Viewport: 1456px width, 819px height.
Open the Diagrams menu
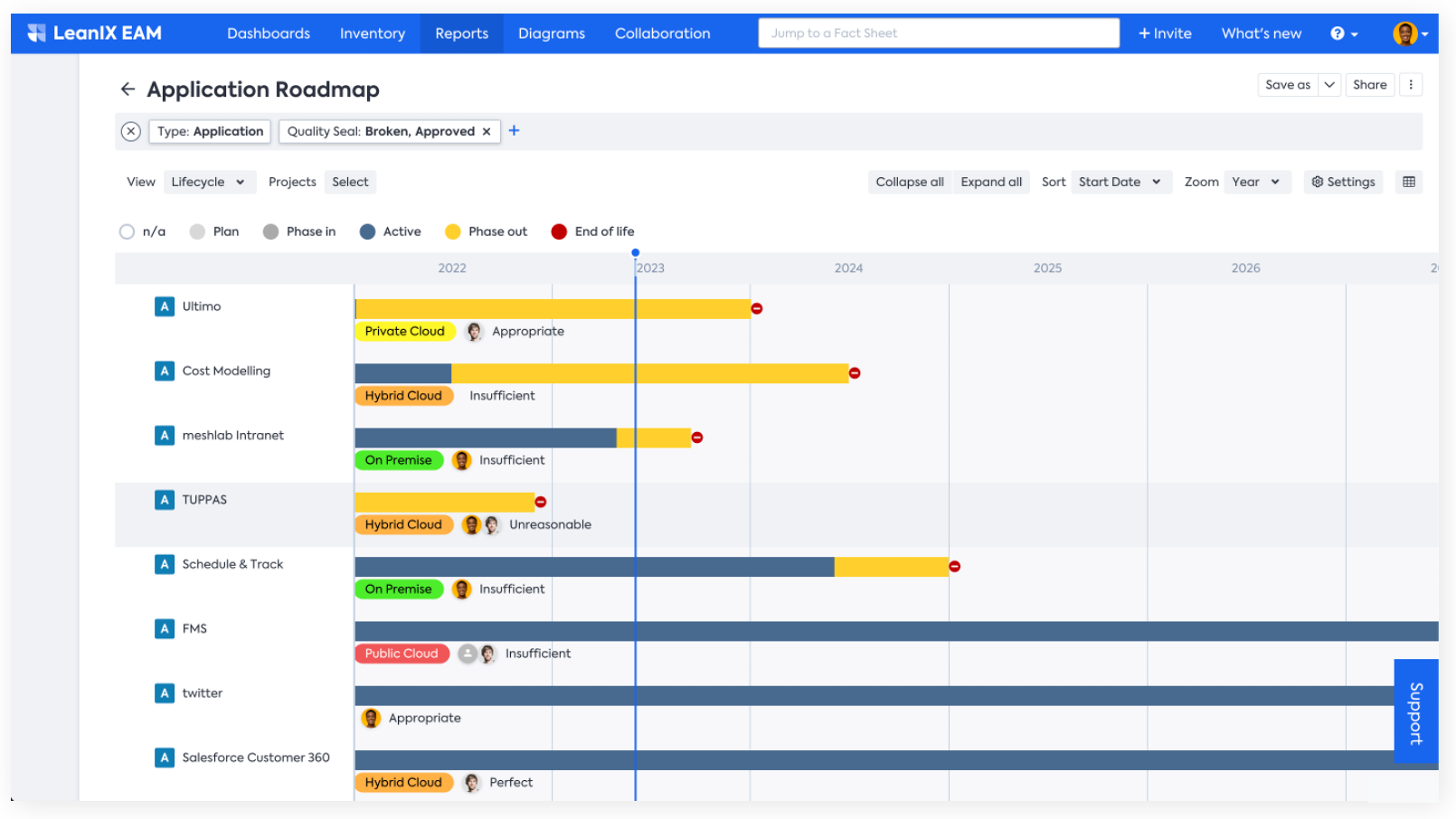click(552, 33)
